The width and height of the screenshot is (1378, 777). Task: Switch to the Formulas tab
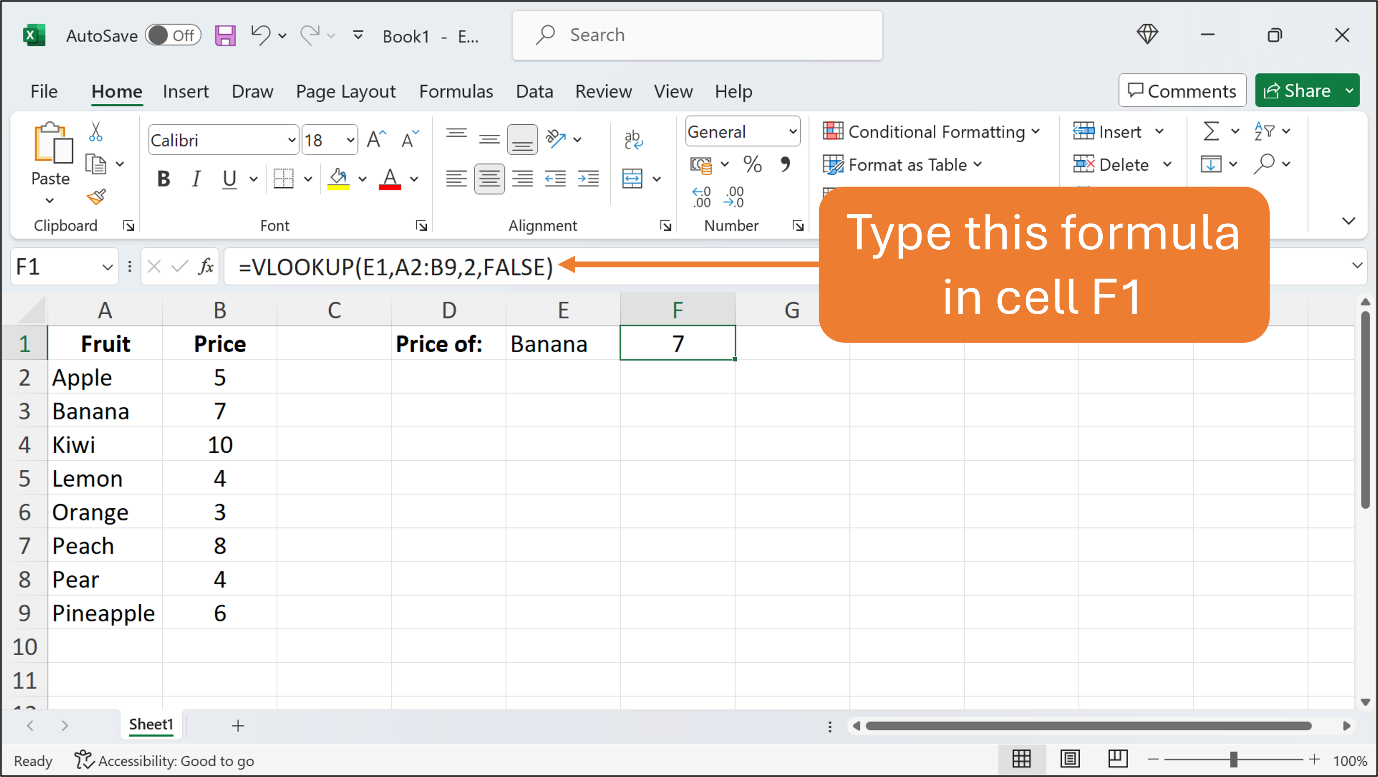(x=456, y=91)
